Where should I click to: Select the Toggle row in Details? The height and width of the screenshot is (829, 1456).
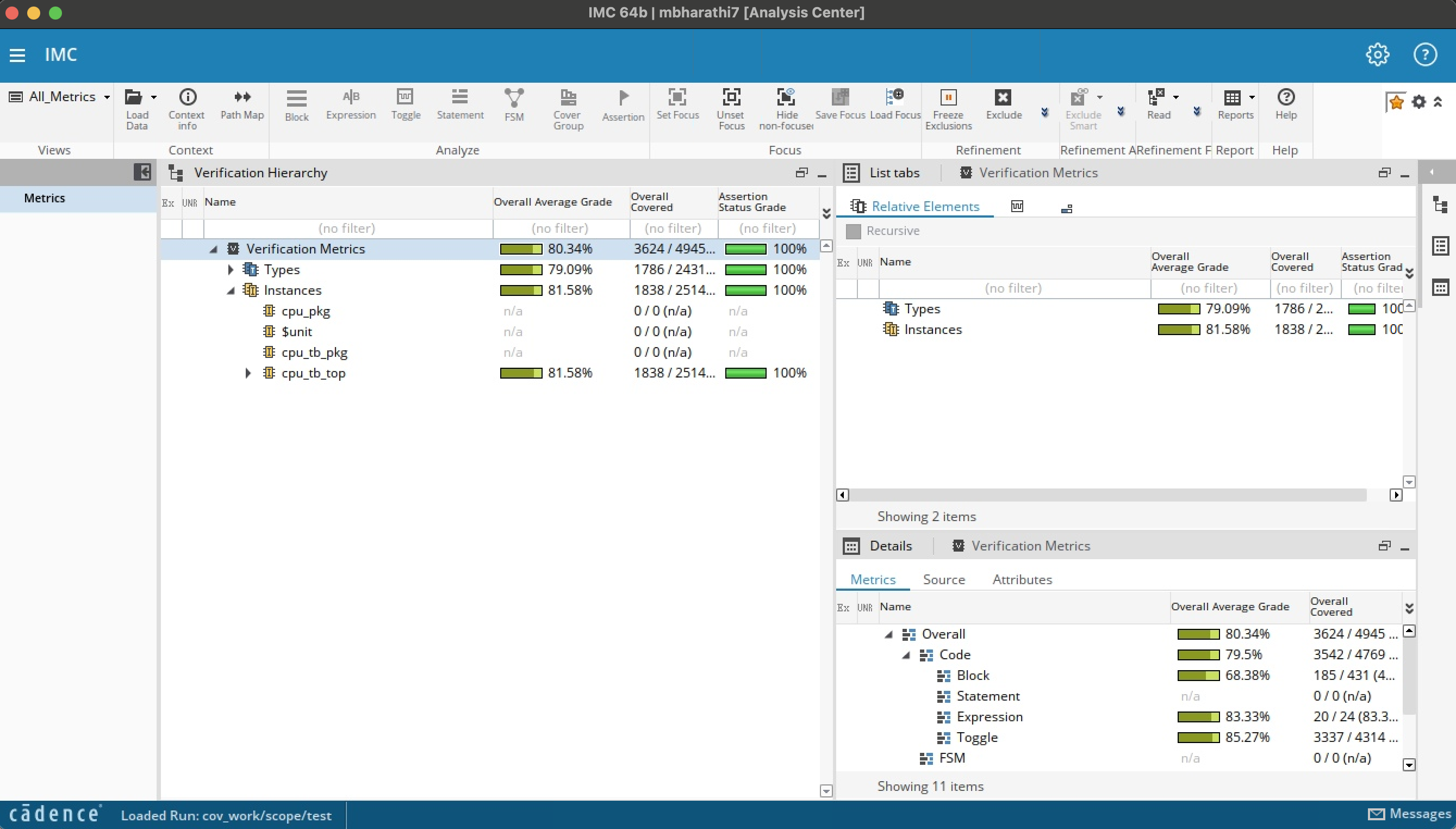click(1119, 737)
